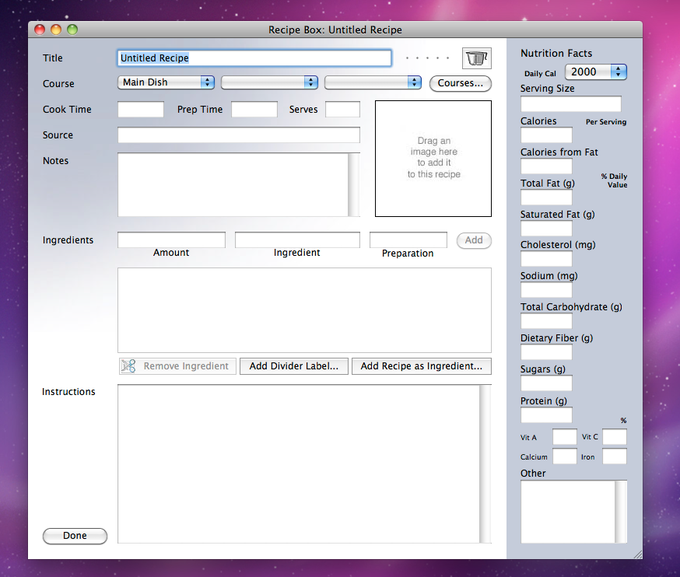Click the Add ingredient button
Image resolution: width=680 pixels, height=577 pixels.
474,240
